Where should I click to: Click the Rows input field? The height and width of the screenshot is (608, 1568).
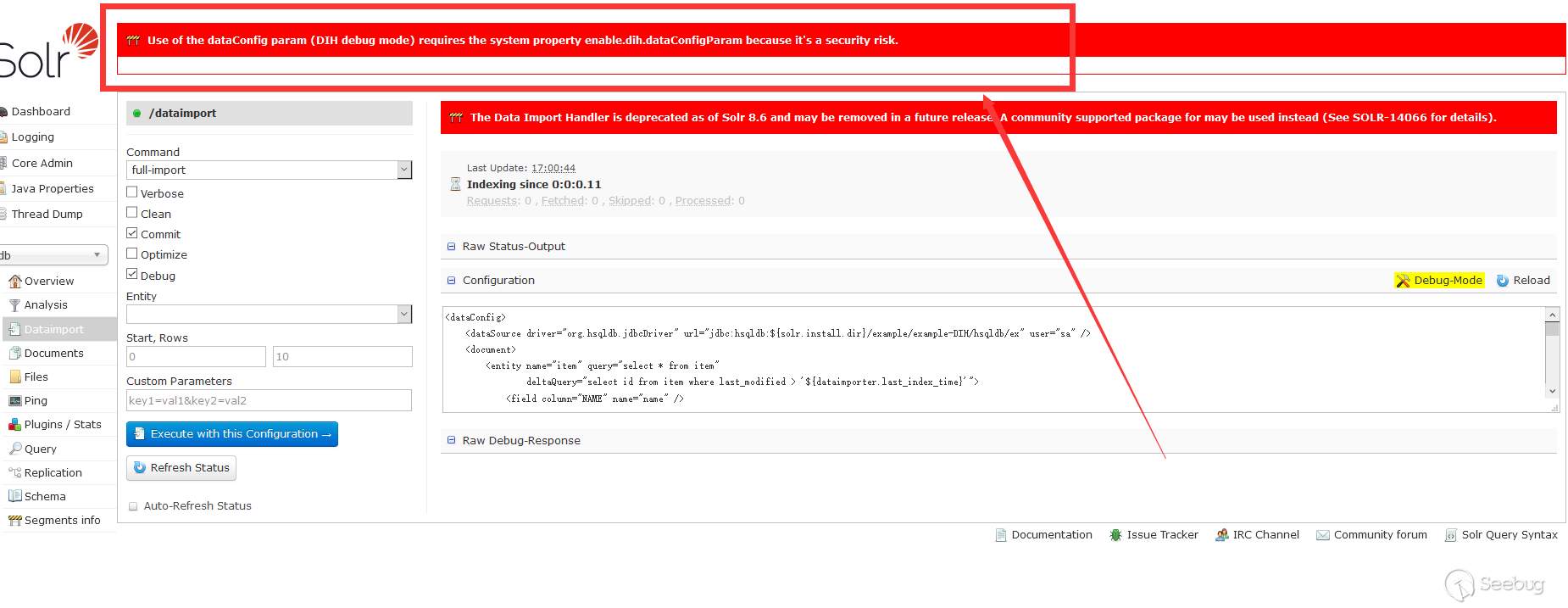pyautogui.click(x=342, y=357)
